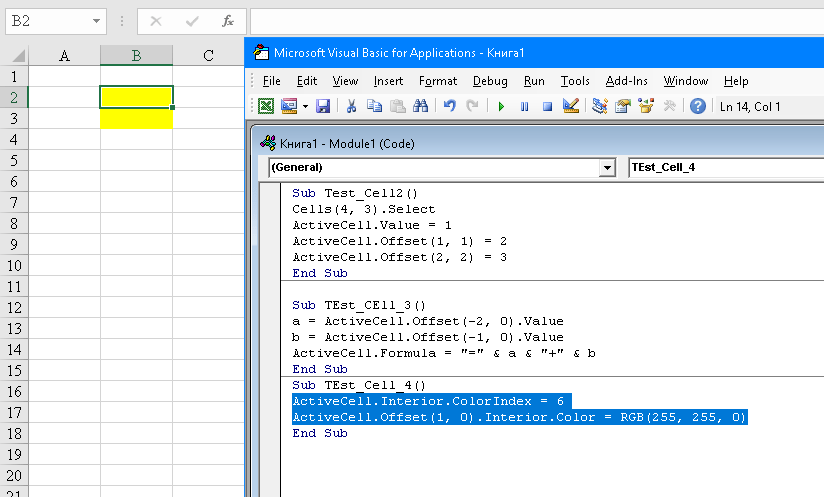Viewport: 824px width, 497px height.
Task: Click the last 'End Sub' line
Action: (320, 433)
